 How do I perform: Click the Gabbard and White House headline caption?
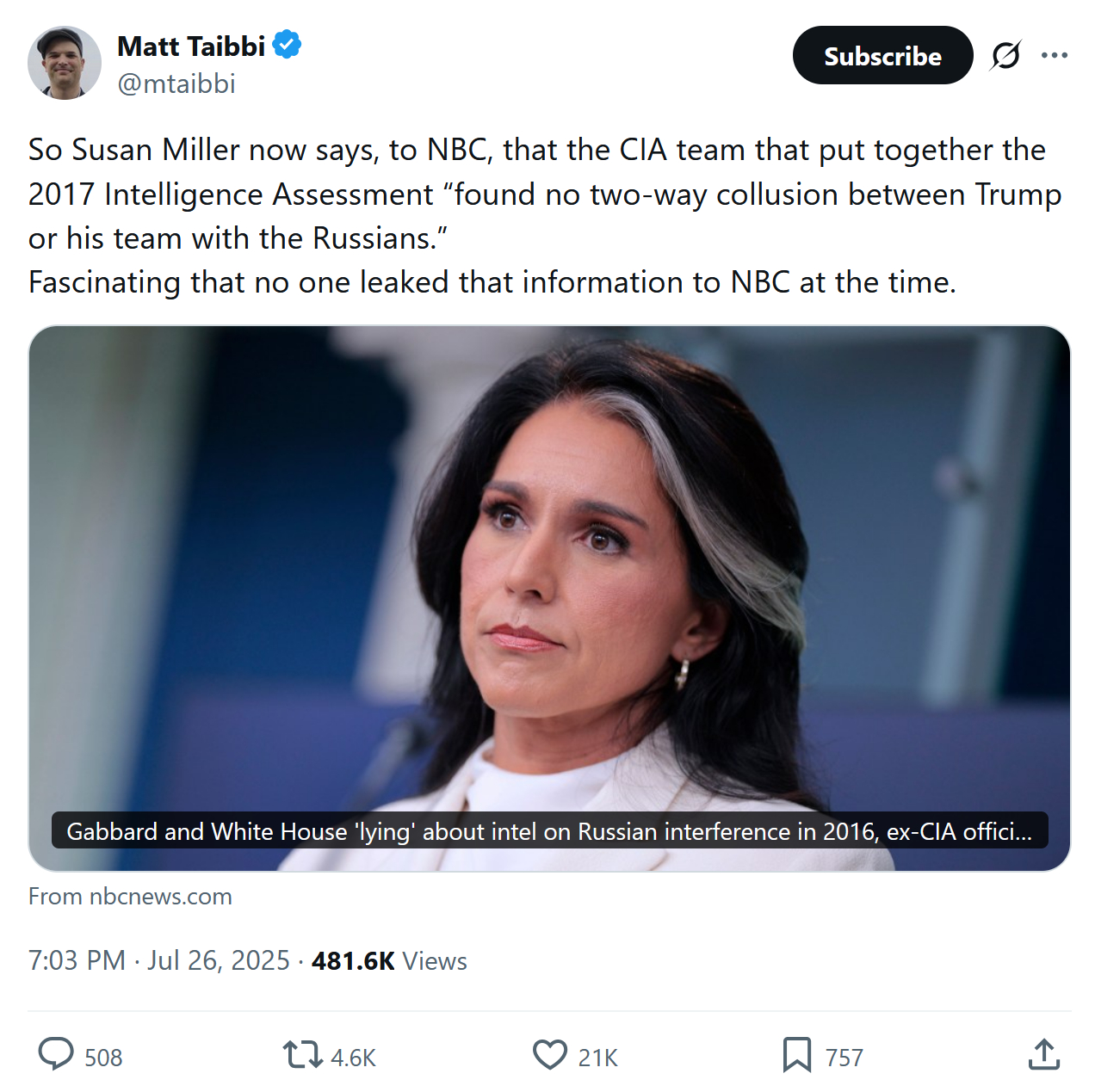tap(549, 831)
